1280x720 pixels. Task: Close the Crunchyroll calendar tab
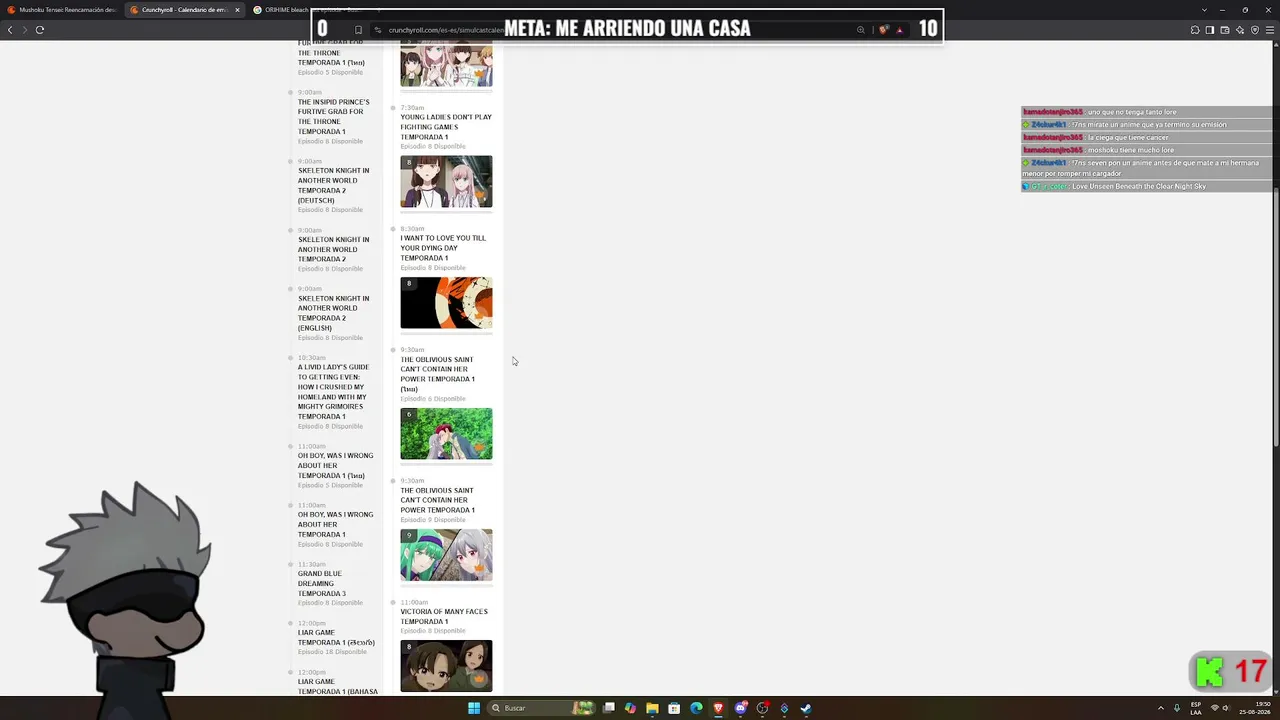tap(237, 10)
